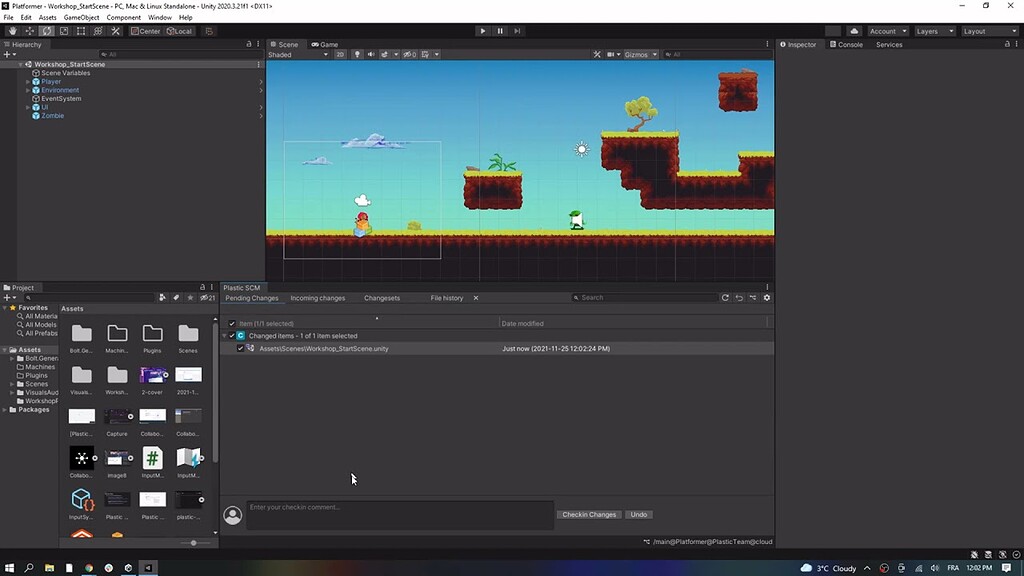
Task: Select the Move tool
Action: (x=29, y=30)
